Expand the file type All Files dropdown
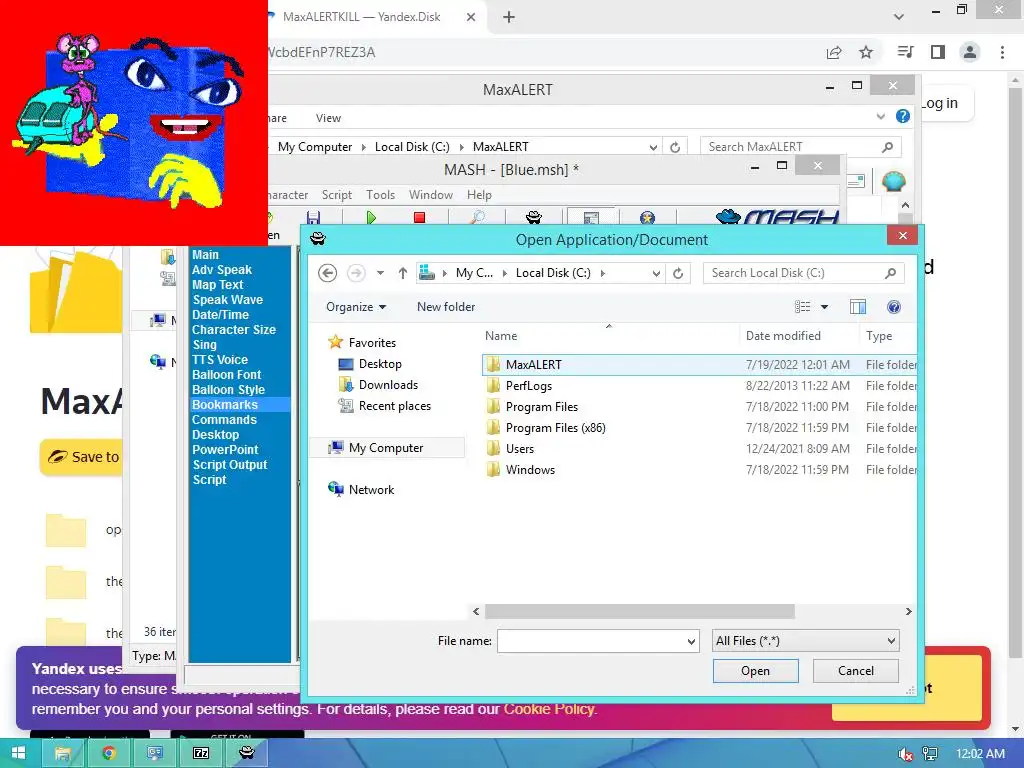 click(x=891, y=641)
